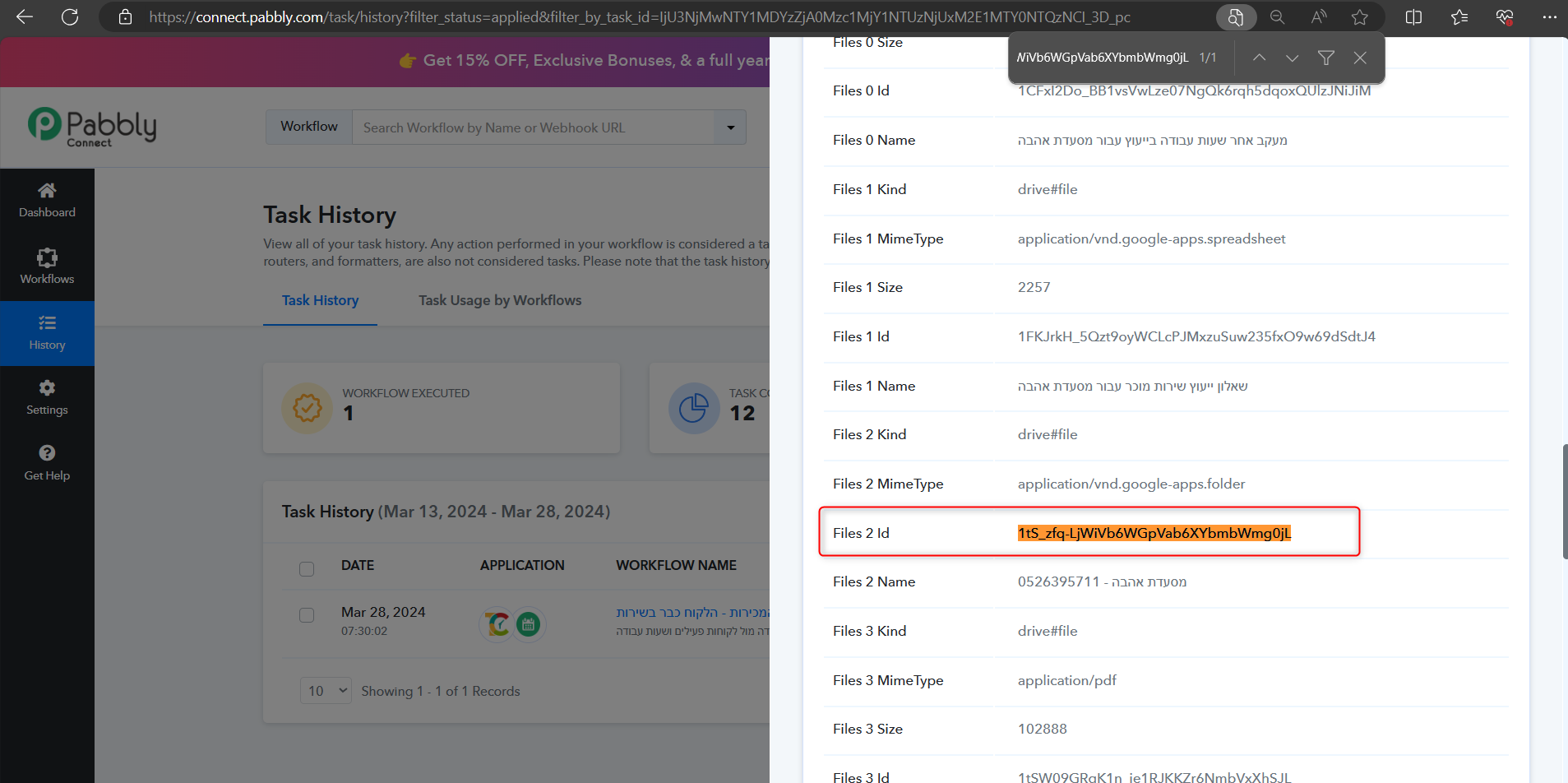The width and height of the screenshot is (1568, 783).
Task: Click the browser address bar URL
Action: pyautogui.click(x=640, y=16)
